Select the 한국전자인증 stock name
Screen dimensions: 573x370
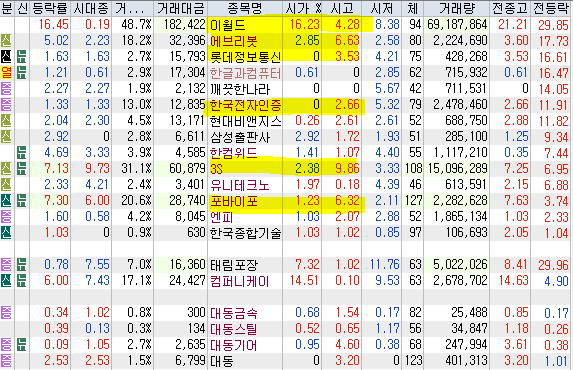(246, 105)
